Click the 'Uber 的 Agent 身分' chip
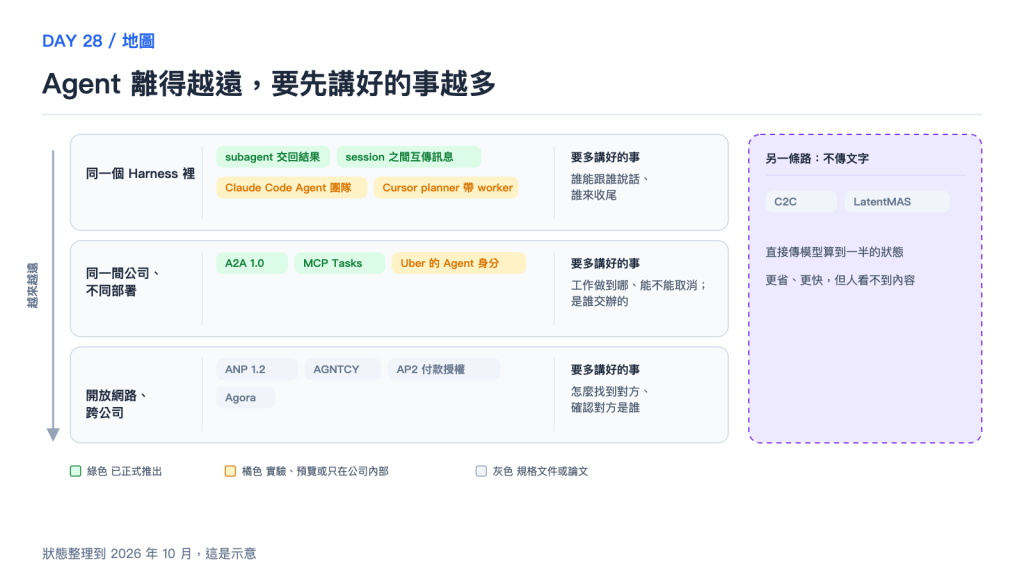This screenshot has height=576, width=1024. pos(458,263)
